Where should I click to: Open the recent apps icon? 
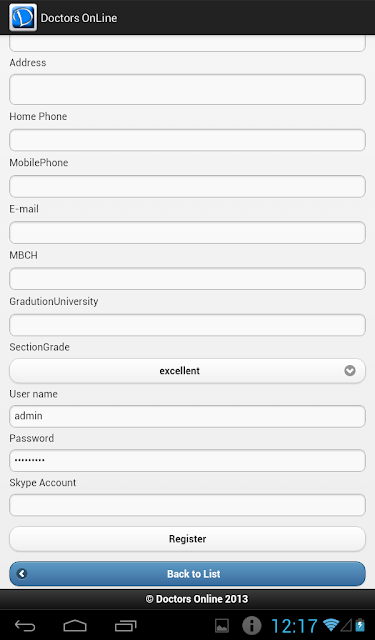click(125, 625)
